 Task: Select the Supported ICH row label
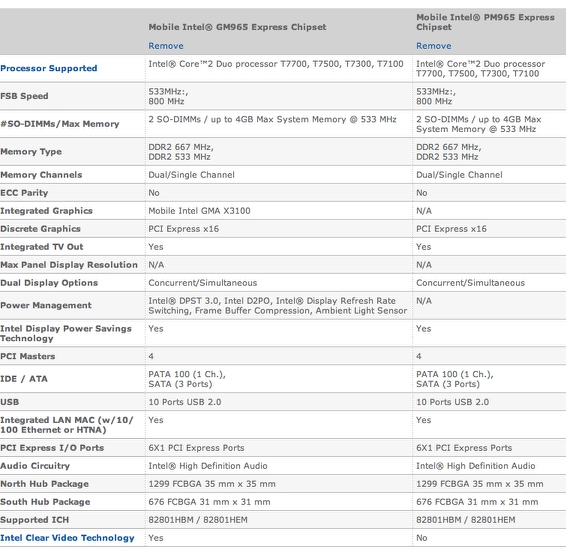tap(34, 520)
